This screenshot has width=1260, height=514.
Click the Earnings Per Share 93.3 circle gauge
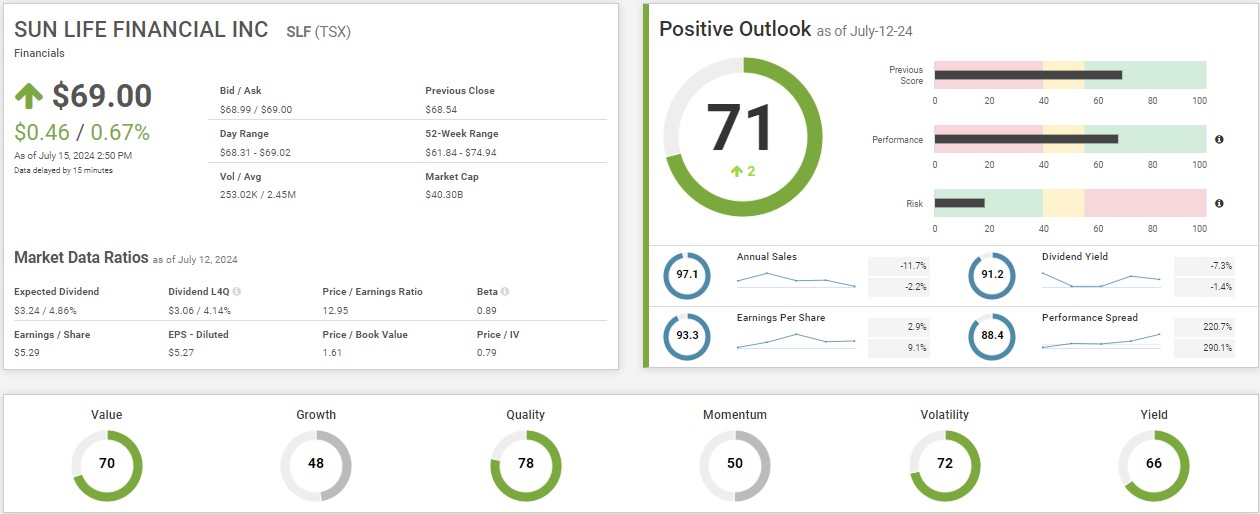tap(687, 336)
